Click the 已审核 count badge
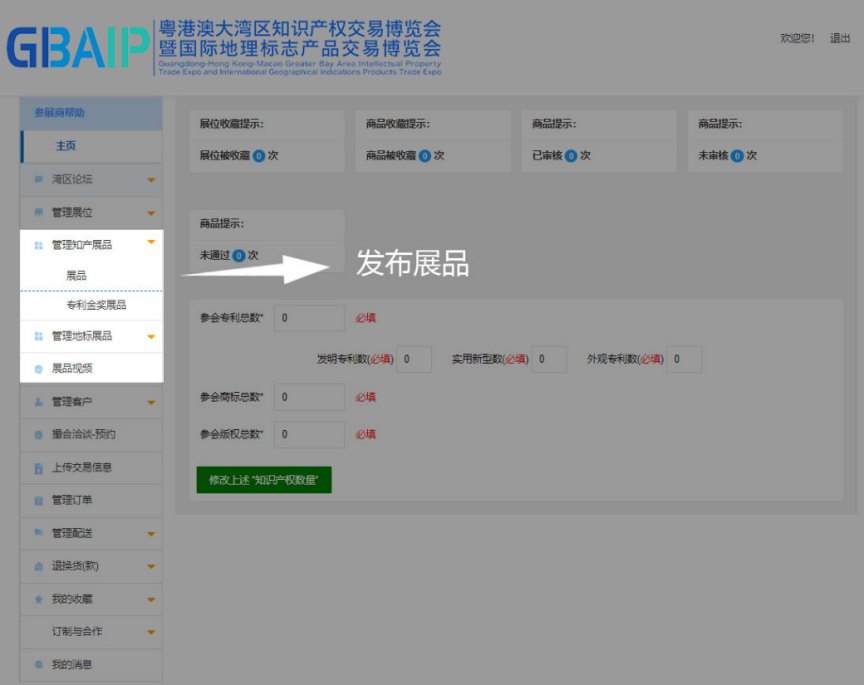The width and height of the screenshot is (864, 685). click(571, 156)
